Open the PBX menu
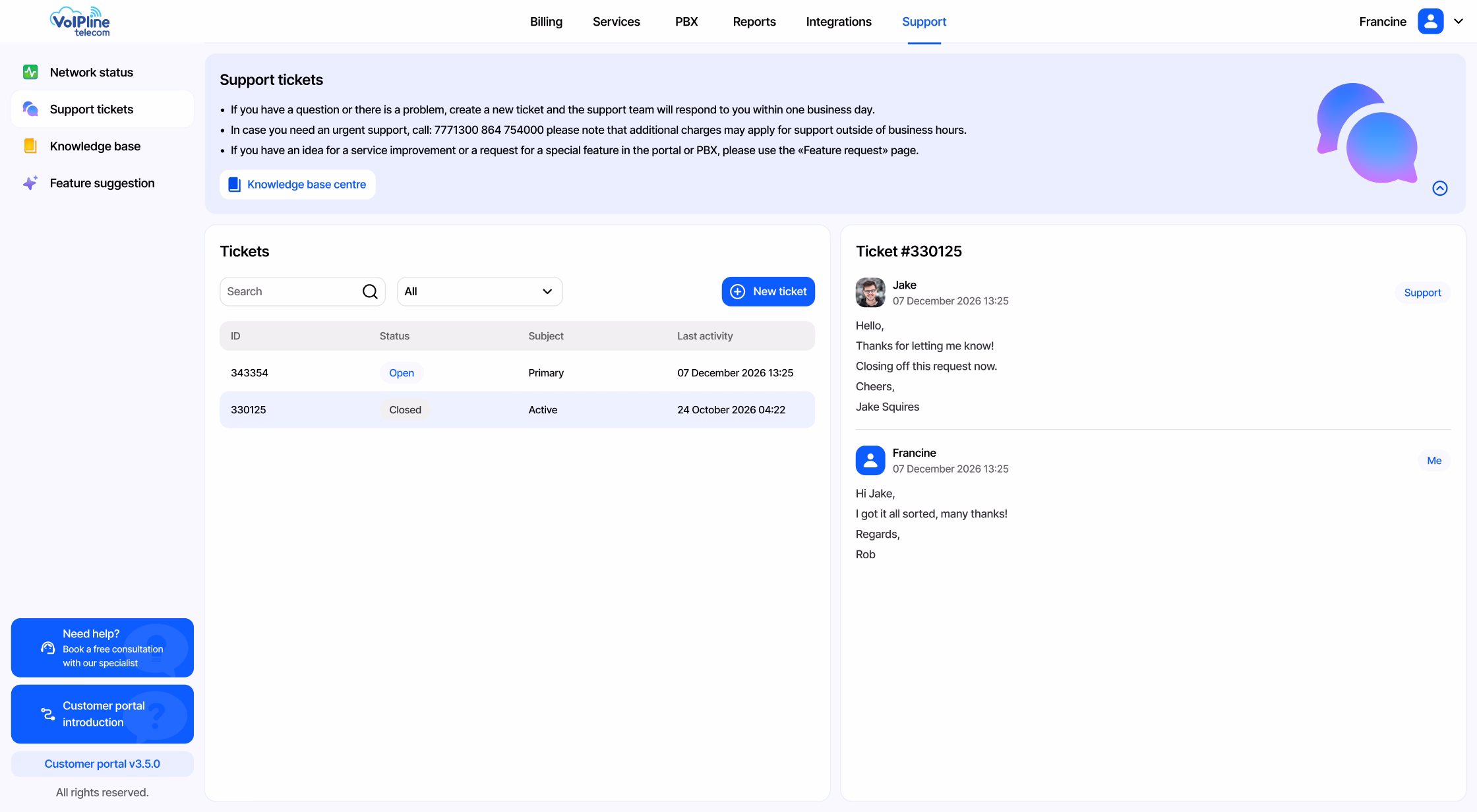This screenshot has width=1477, height=812. tap(686, 22)
